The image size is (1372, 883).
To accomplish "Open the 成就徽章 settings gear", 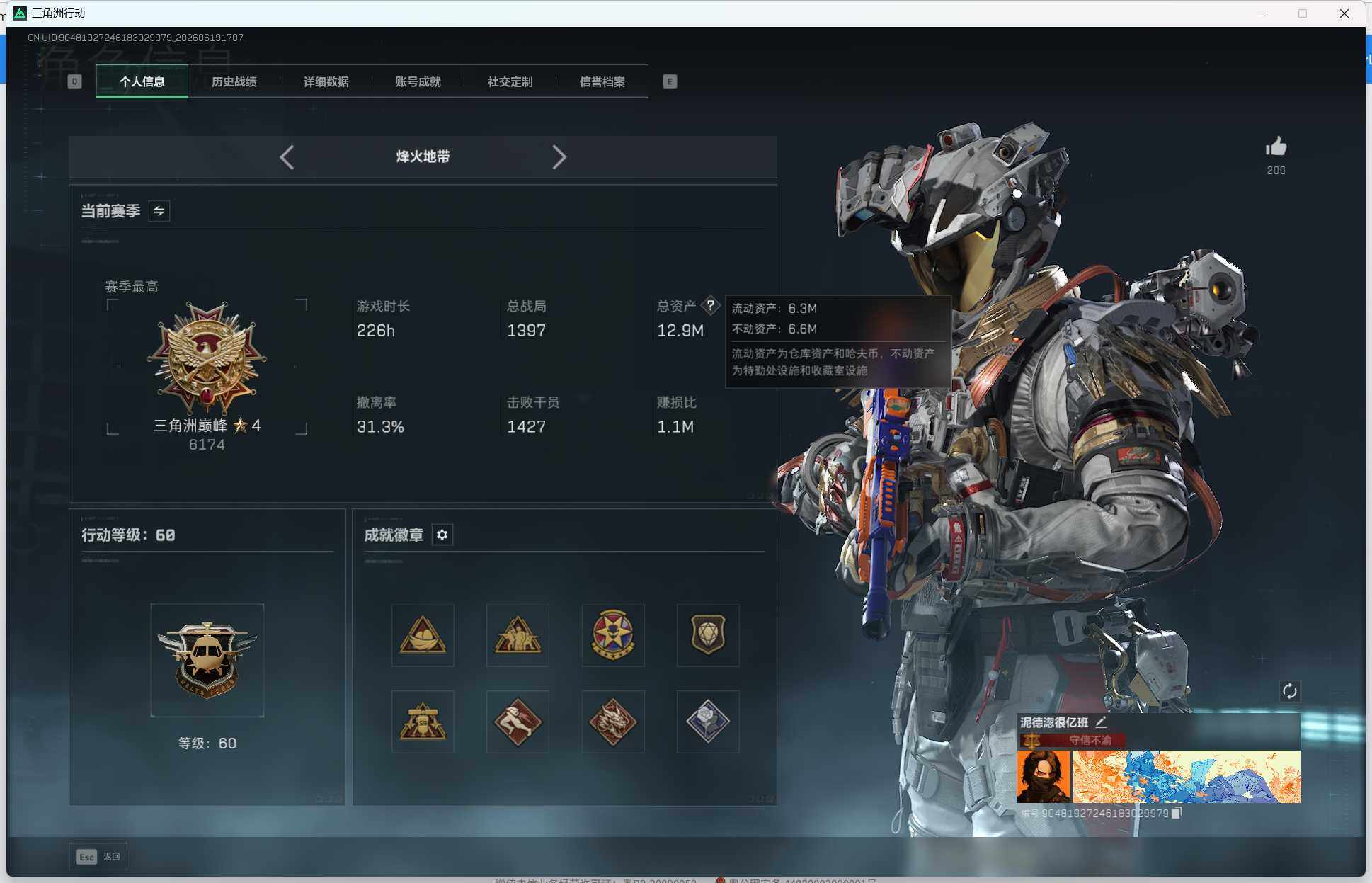I will click(442, 535).
